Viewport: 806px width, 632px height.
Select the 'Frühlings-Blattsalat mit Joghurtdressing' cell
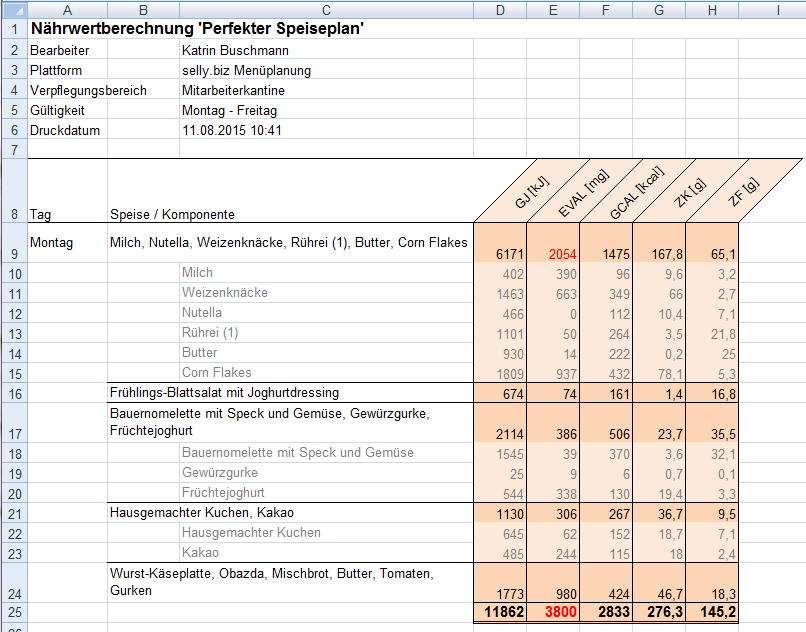[x=224, y=392]
